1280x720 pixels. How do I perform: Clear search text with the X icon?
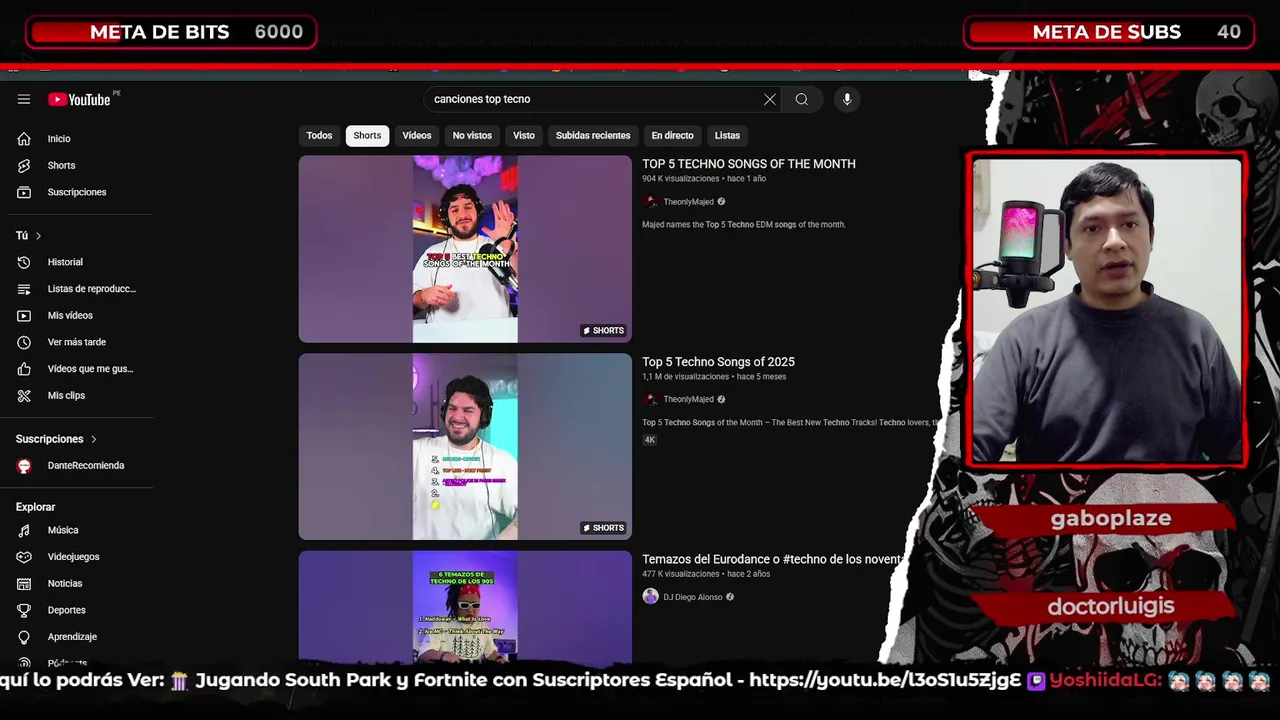click(770, 99)
